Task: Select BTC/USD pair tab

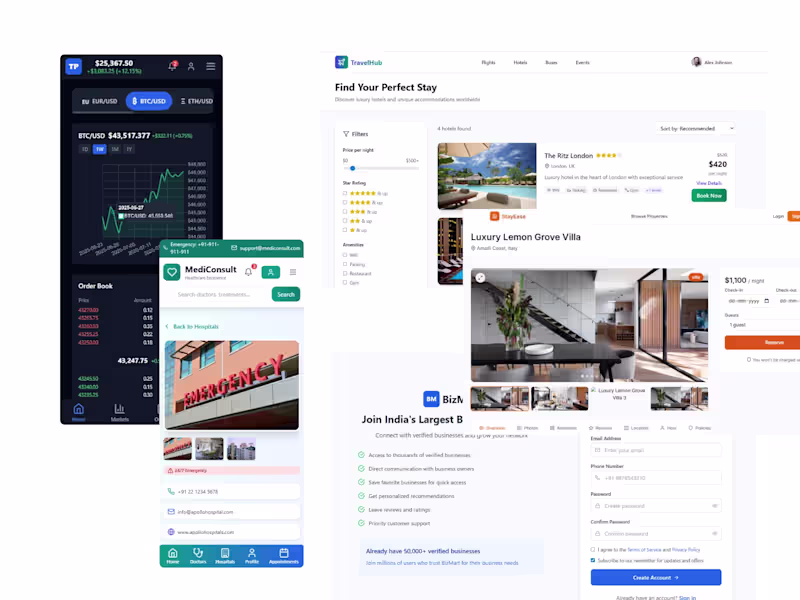Action: tap(149, 101)
